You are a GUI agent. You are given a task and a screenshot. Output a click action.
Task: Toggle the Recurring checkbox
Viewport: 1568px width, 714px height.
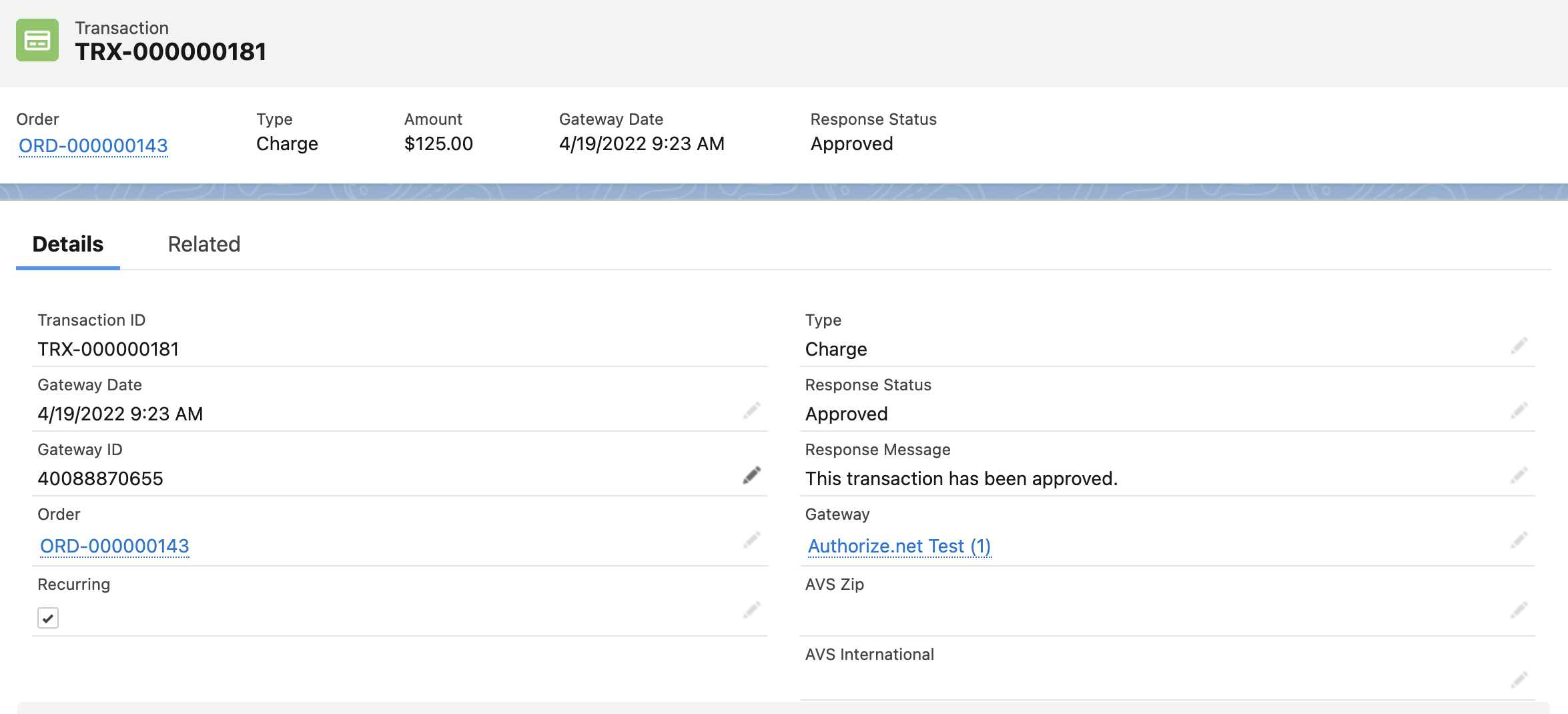pyautogui.click(x=48, y=618)
